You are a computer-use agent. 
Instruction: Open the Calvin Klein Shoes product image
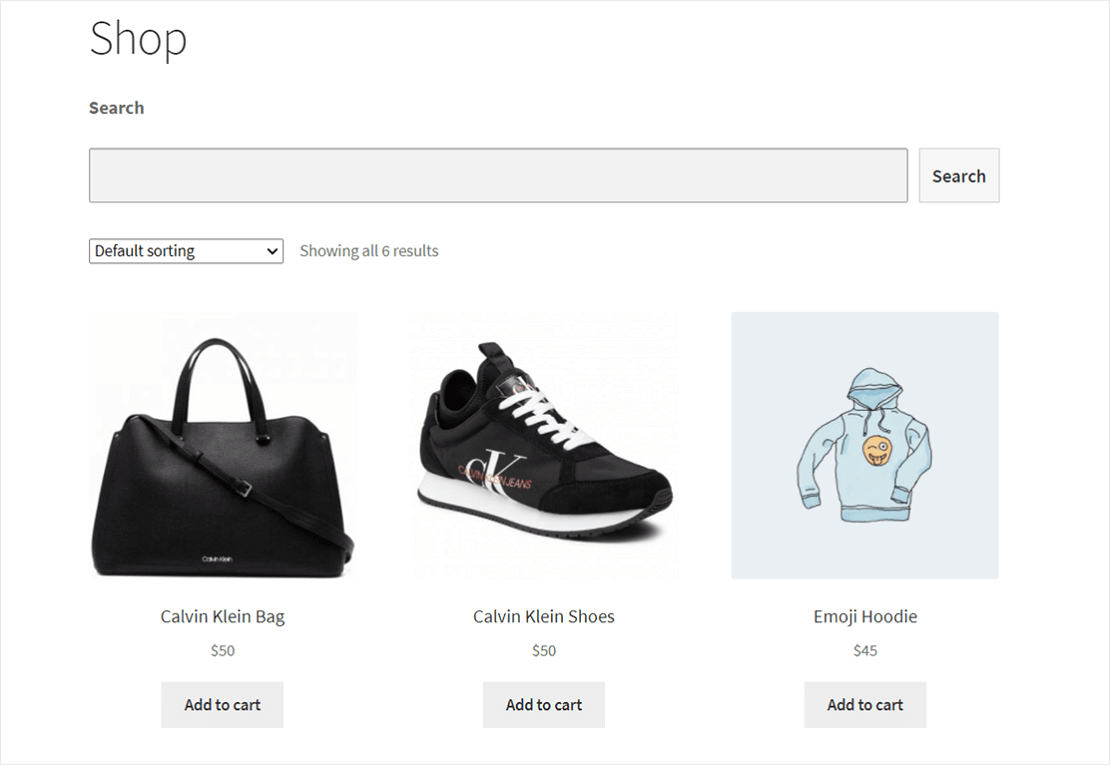point(544,446)
